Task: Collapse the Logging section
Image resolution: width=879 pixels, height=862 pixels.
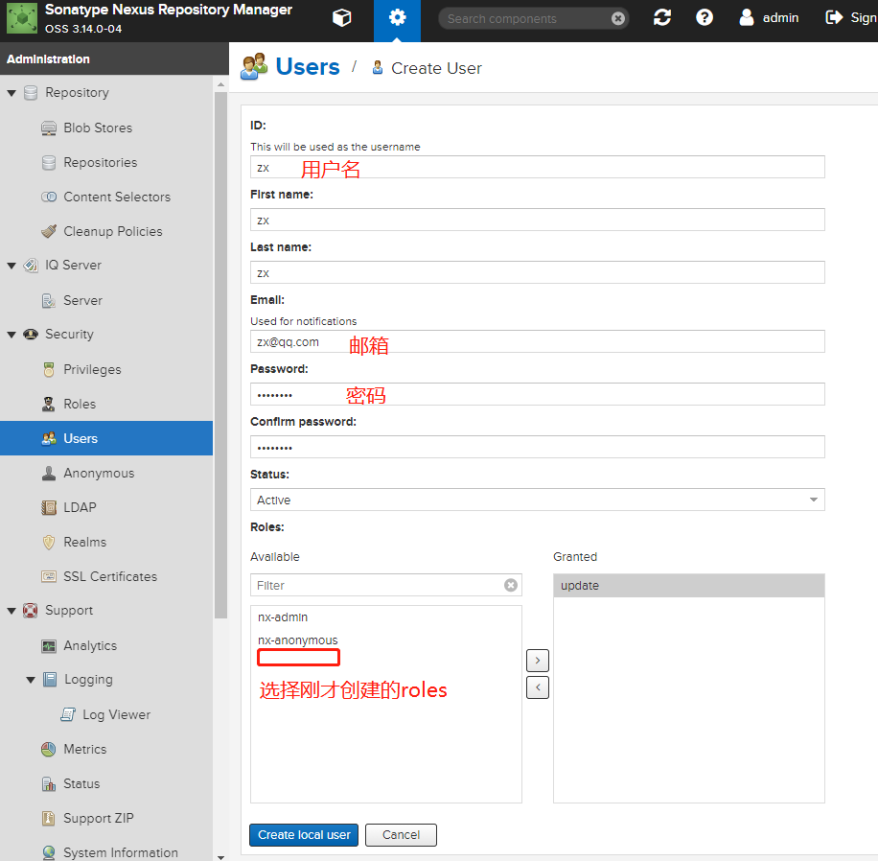Action: point(30,679)
